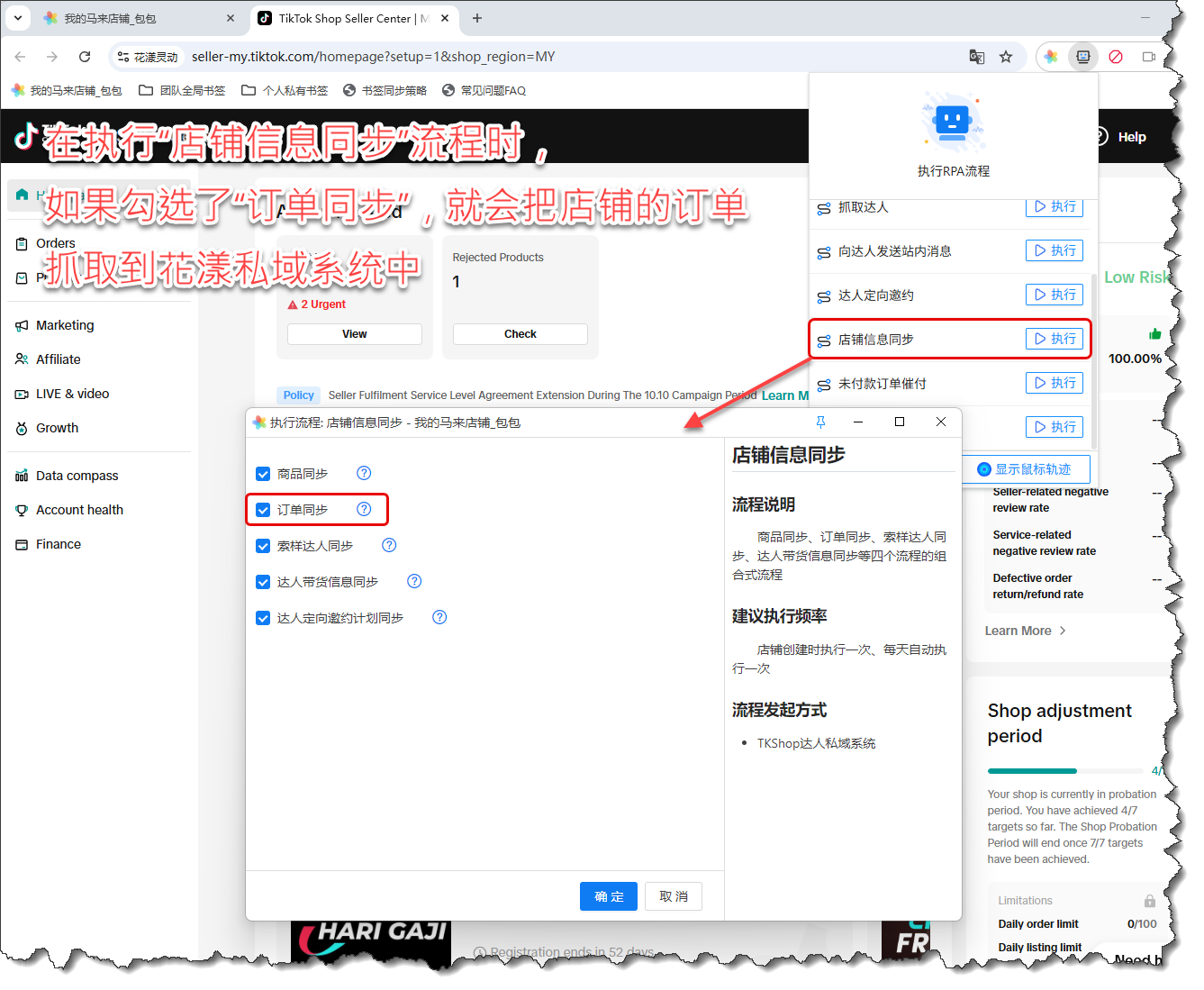Image resolution: width=1204 pixels, height=990 pixels.
Task: Click the media/cast icon in toolbar
Action: click(x=1148, y=57)
